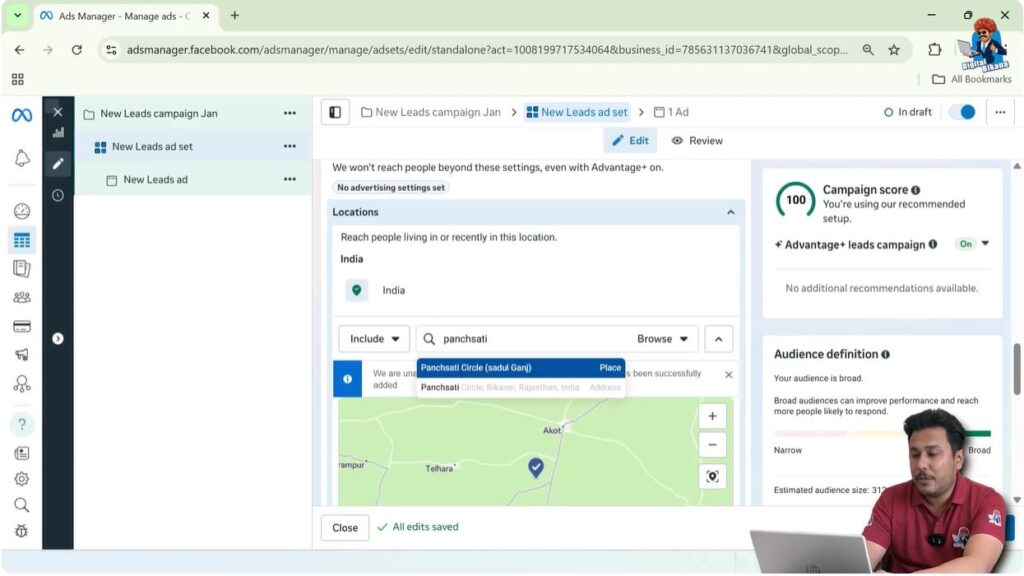
Task: Zoom out on the map
Action: click(712, 445)
